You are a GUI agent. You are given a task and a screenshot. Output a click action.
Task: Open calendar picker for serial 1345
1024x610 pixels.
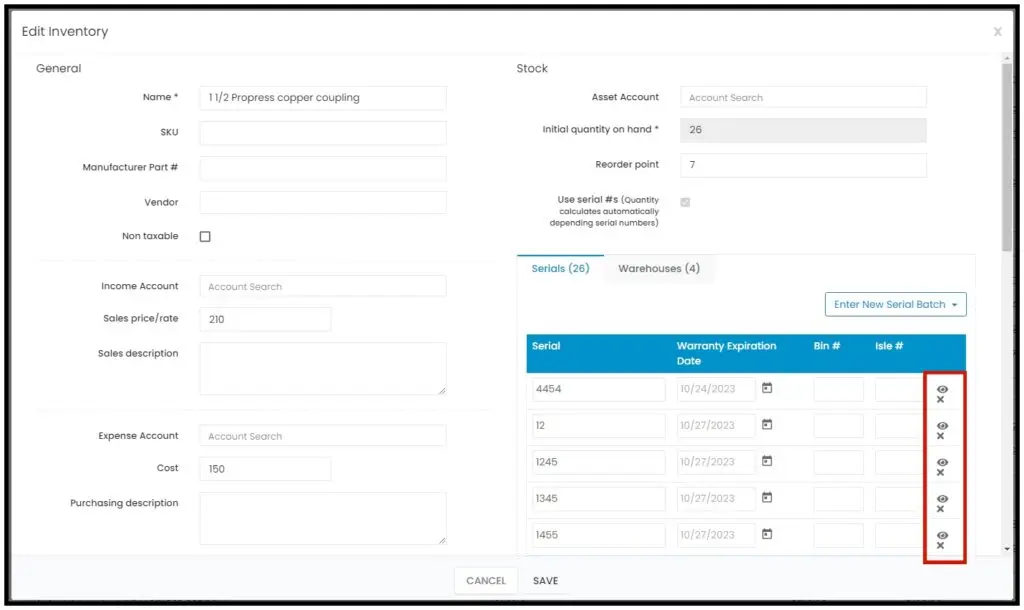coord(767,498)
